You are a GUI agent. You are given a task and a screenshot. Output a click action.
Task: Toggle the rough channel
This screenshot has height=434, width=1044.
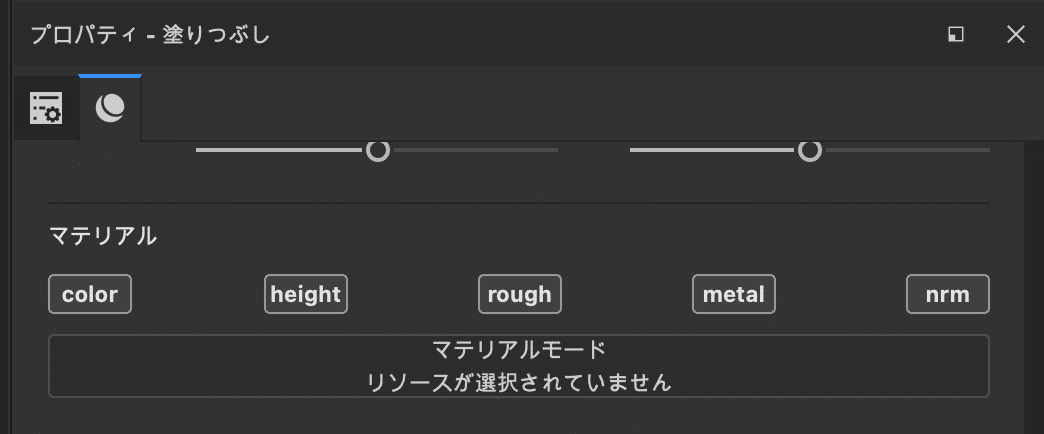point(520,294)
